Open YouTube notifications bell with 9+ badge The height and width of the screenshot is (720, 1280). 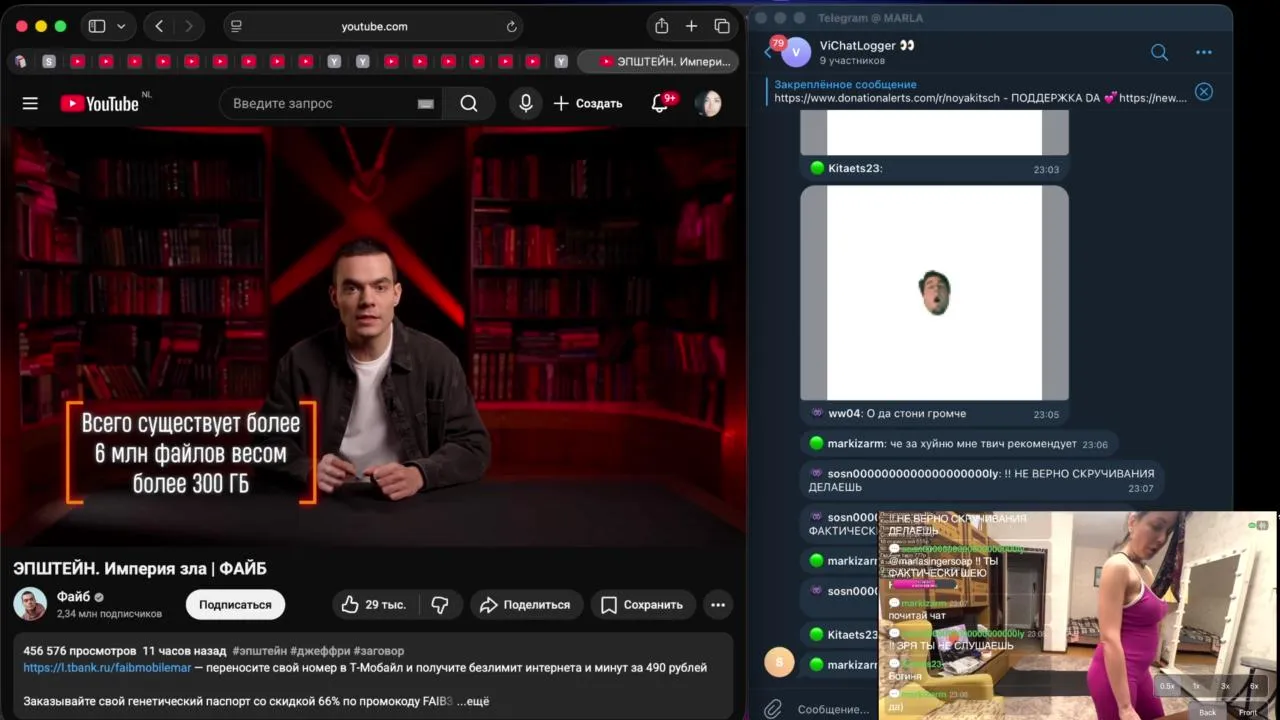(661, 103)
